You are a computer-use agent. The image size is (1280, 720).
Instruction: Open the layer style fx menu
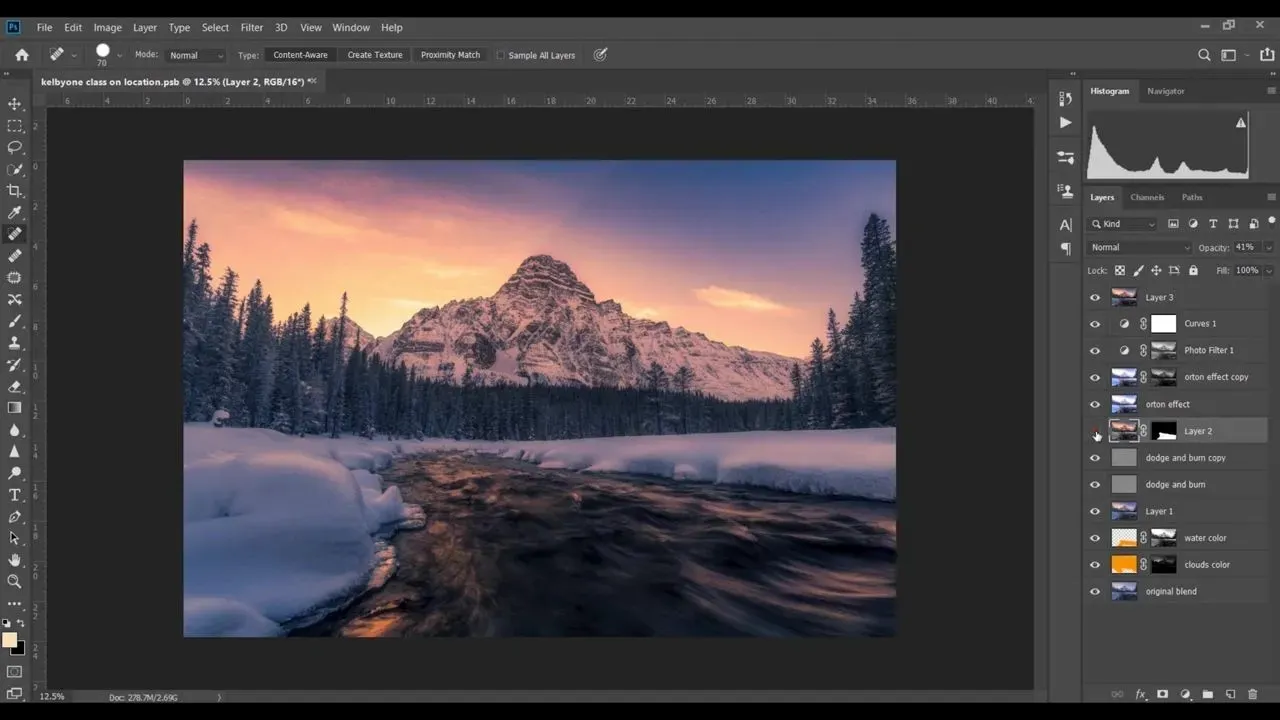coord(1140,694)
